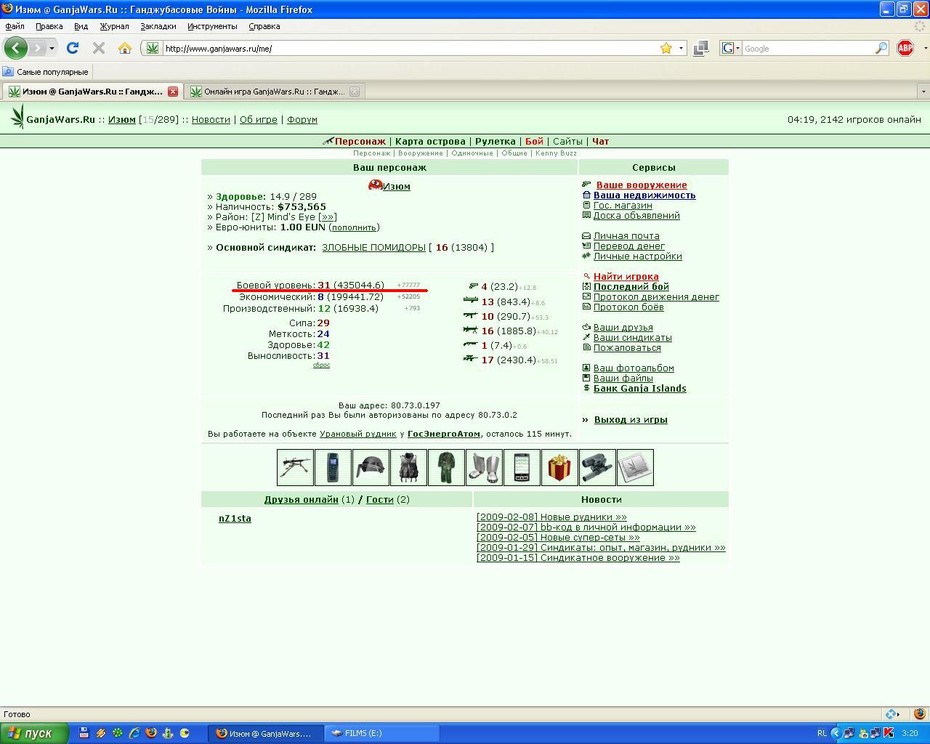The width and height of the screenshot is (930, 744).
Task: Open the Adblock Plus ABP icon
Action: 905,48
